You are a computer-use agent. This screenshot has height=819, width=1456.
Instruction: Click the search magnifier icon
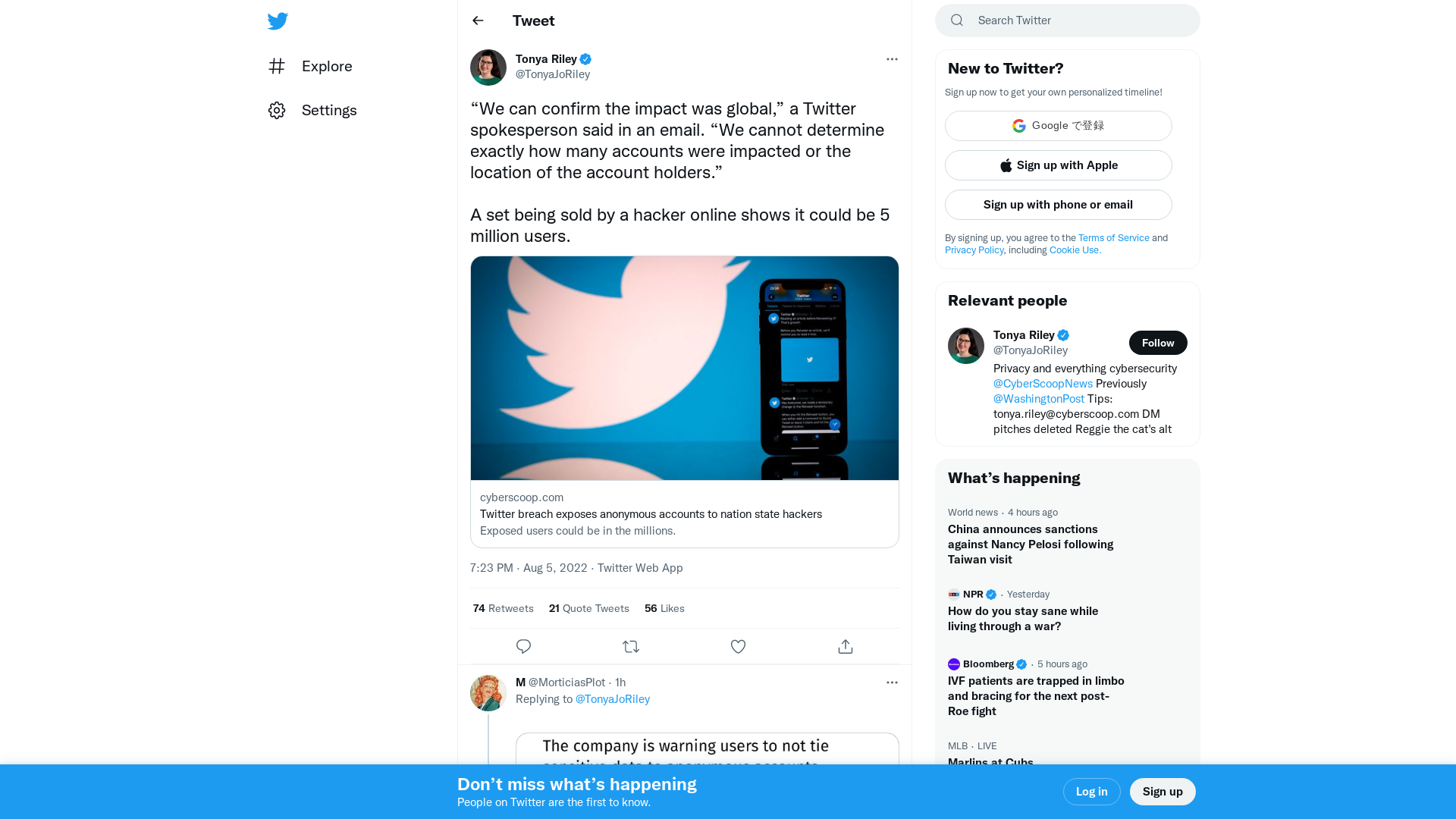956,20
